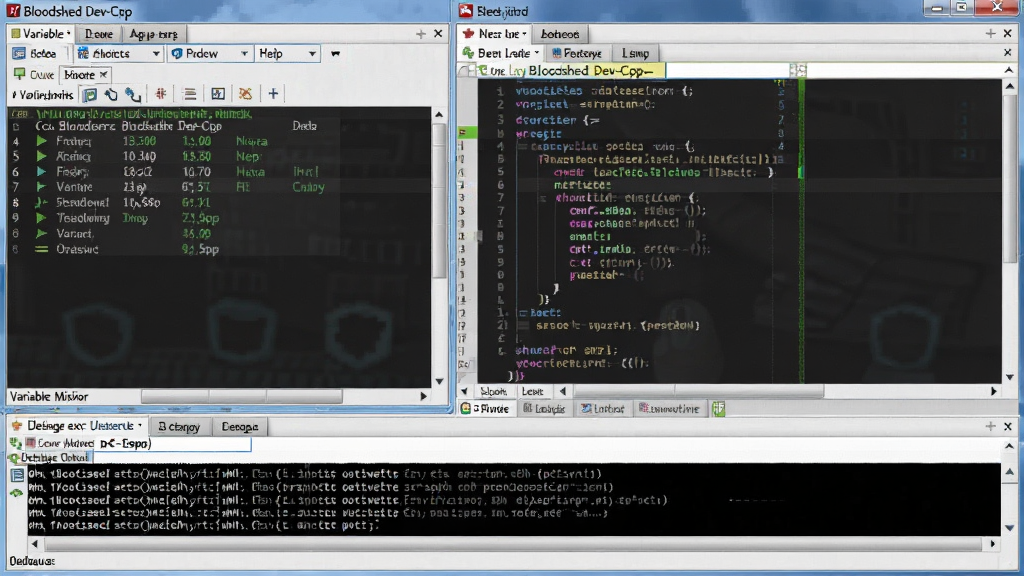The width and height of the screenshot is (1024, 576).
Task: Click the red bug breakpoint icon
Action: (161, 94)
